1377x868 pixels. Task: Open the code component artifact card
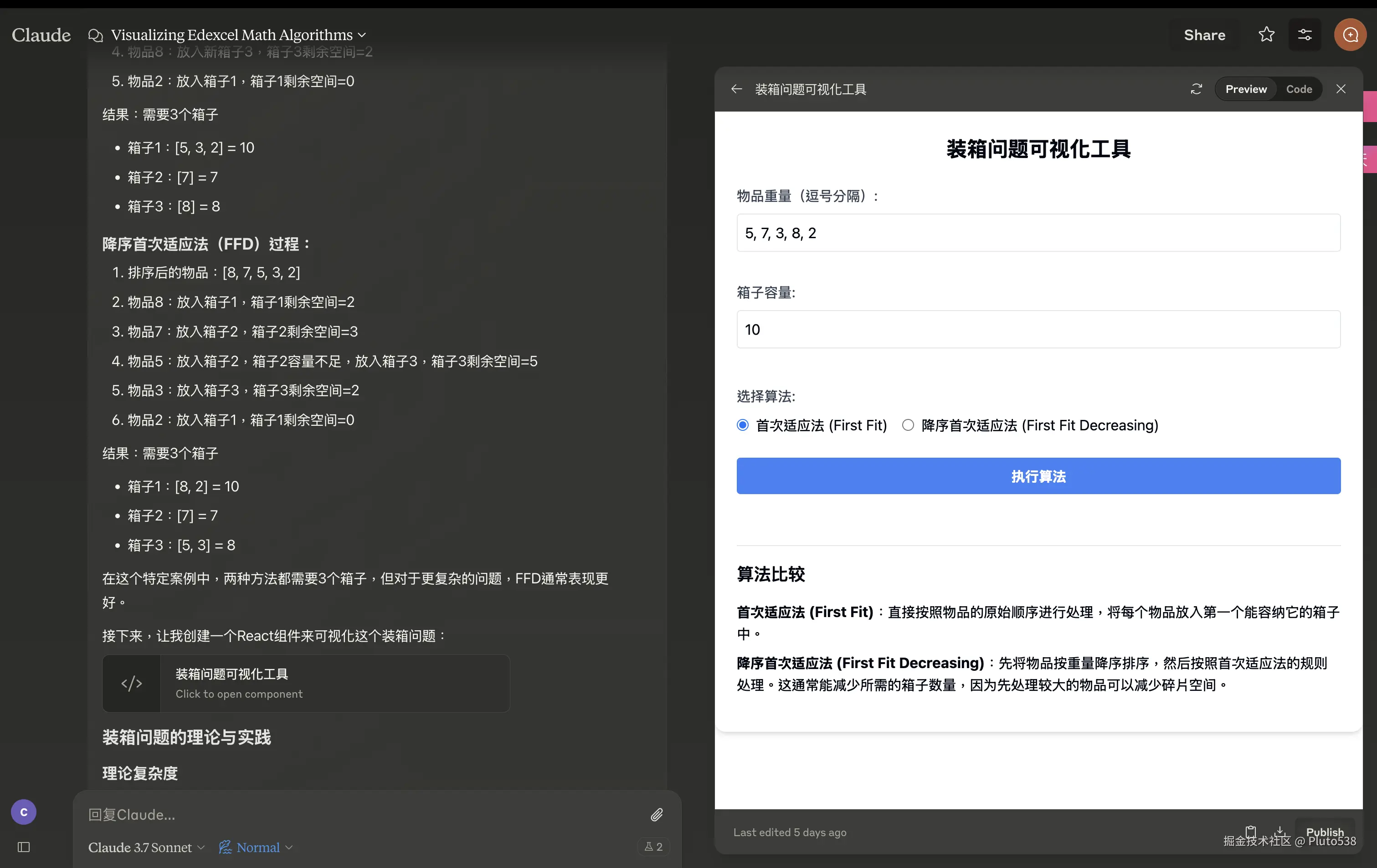[x=306, y=684]
